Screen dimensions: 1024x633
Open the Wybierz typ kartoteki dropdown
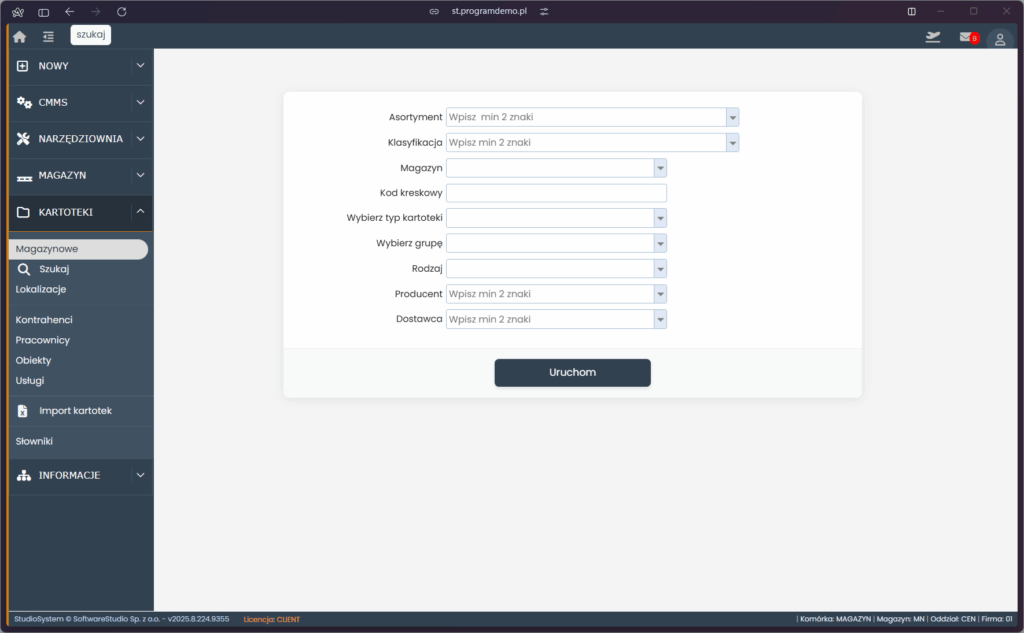click(660, 217)
